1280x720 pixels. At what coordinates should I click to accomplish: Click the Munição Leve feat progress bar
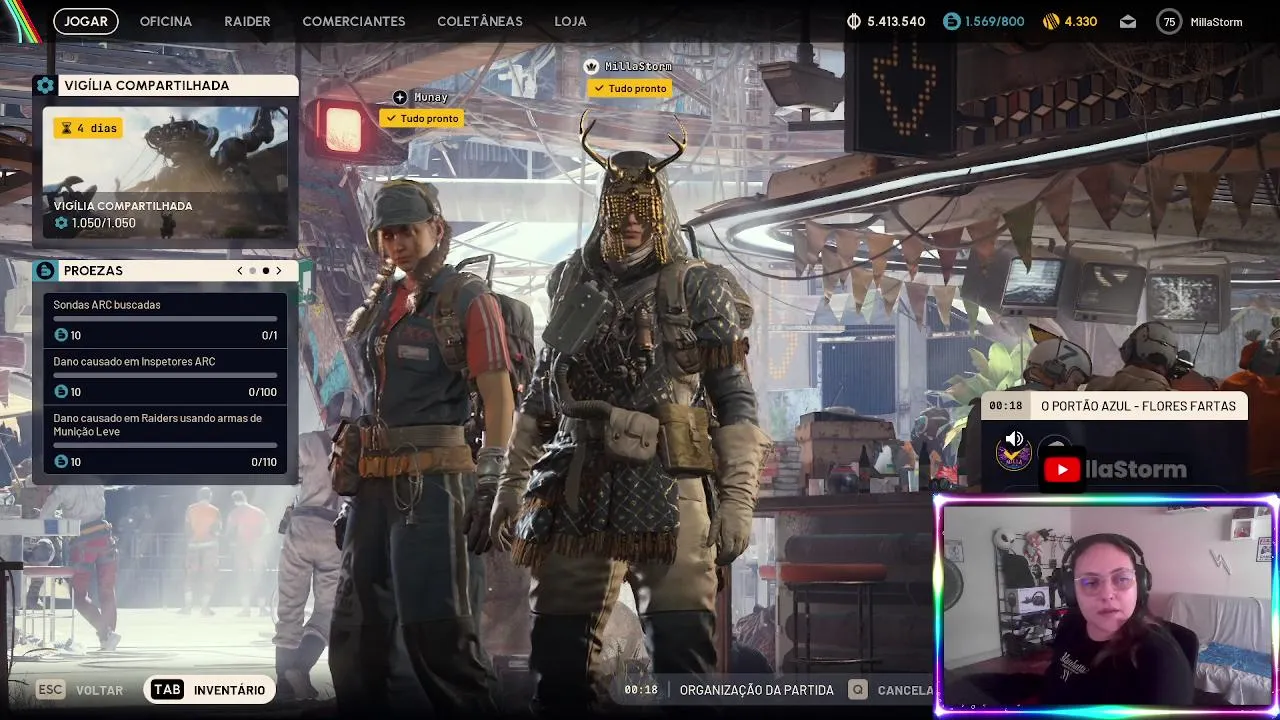click(165, 445)
